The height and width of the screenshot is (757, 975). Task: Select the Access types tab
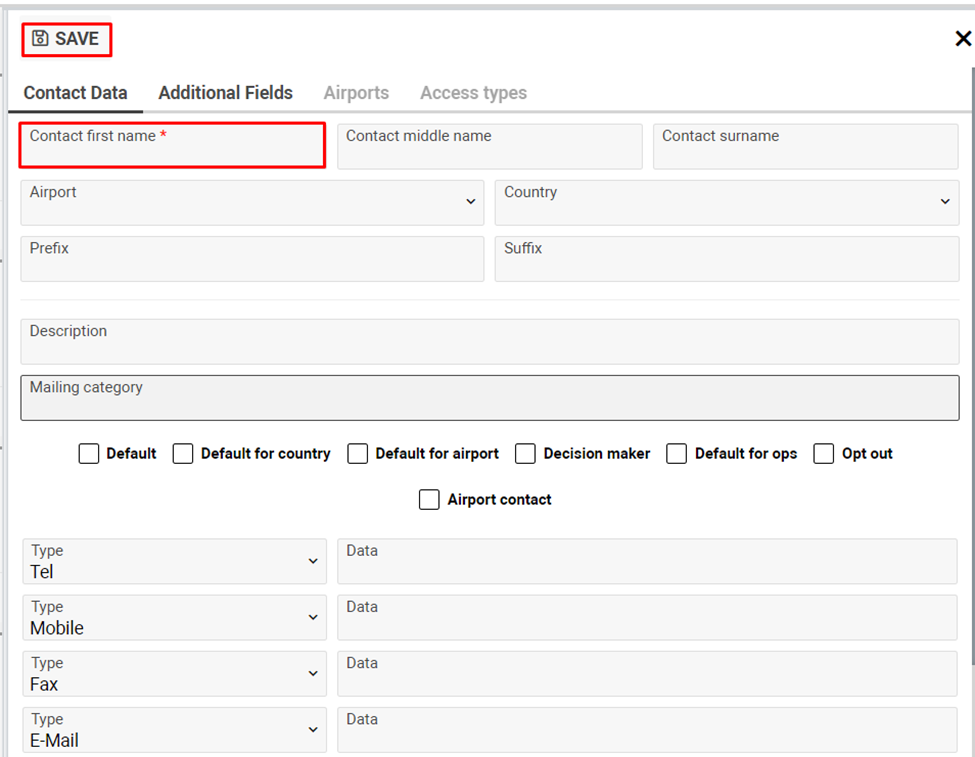point(473,93)
